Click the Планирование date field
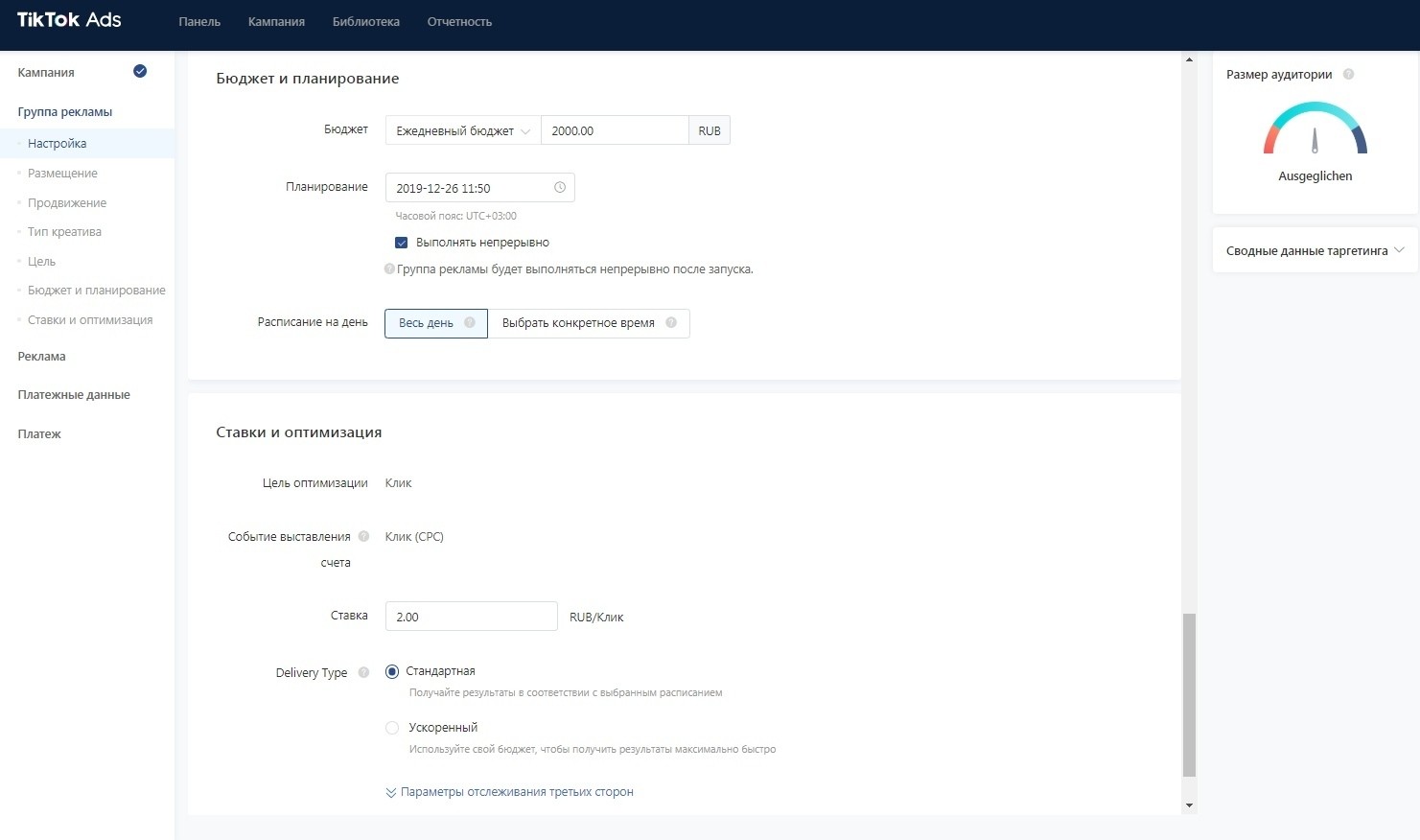This screenshot has width=1420, height=840. 480,188
